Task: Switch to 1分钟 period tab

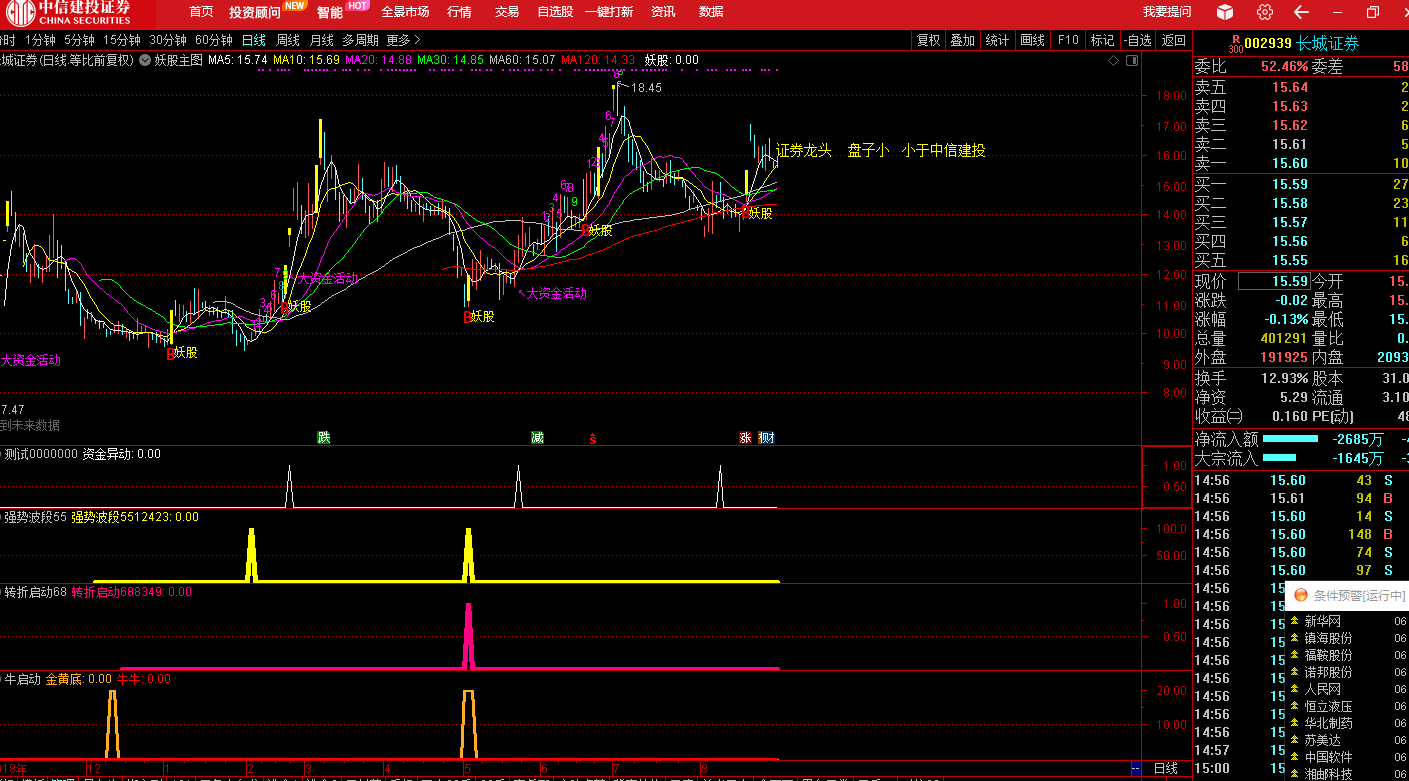Action: (40, 41)
